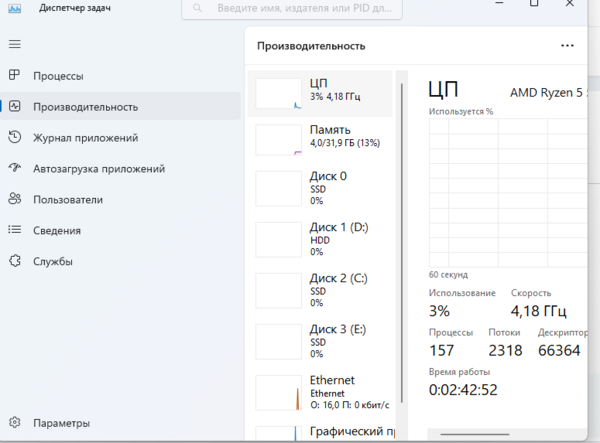The width and height of the screenshot is (600, 443).
Task: Open App history clock icon
Action: click(14, 138)
